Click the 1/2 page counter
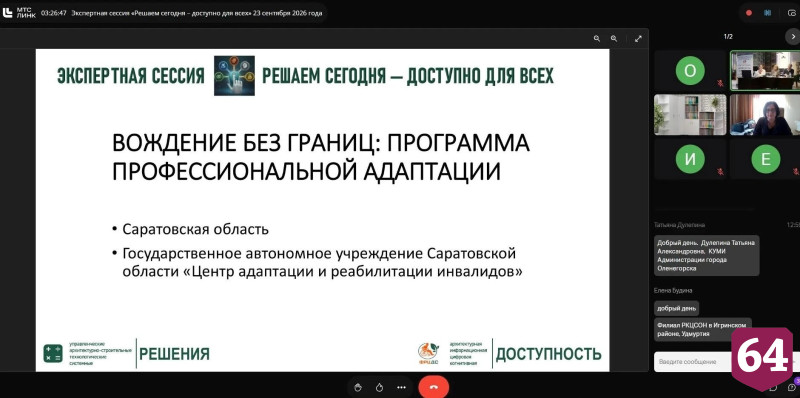This screenshot has height=398, width=800. [x=728, y=36]
